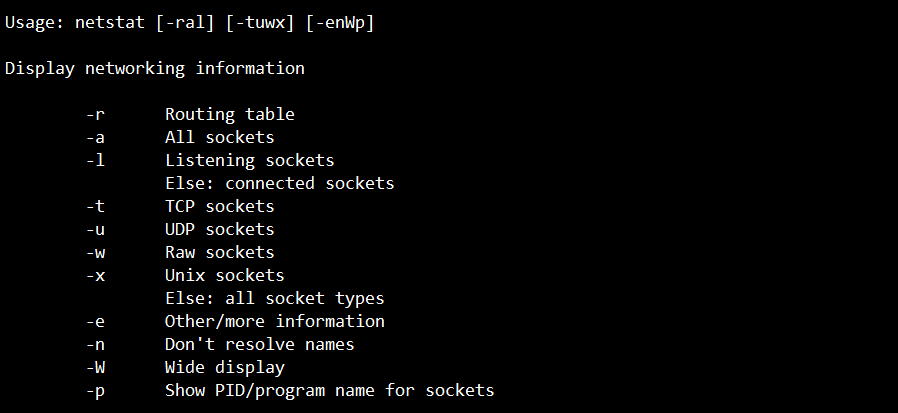Click the "Unix sockets" text
Screen dimensions: 898x413
click(x=224, y=276)
